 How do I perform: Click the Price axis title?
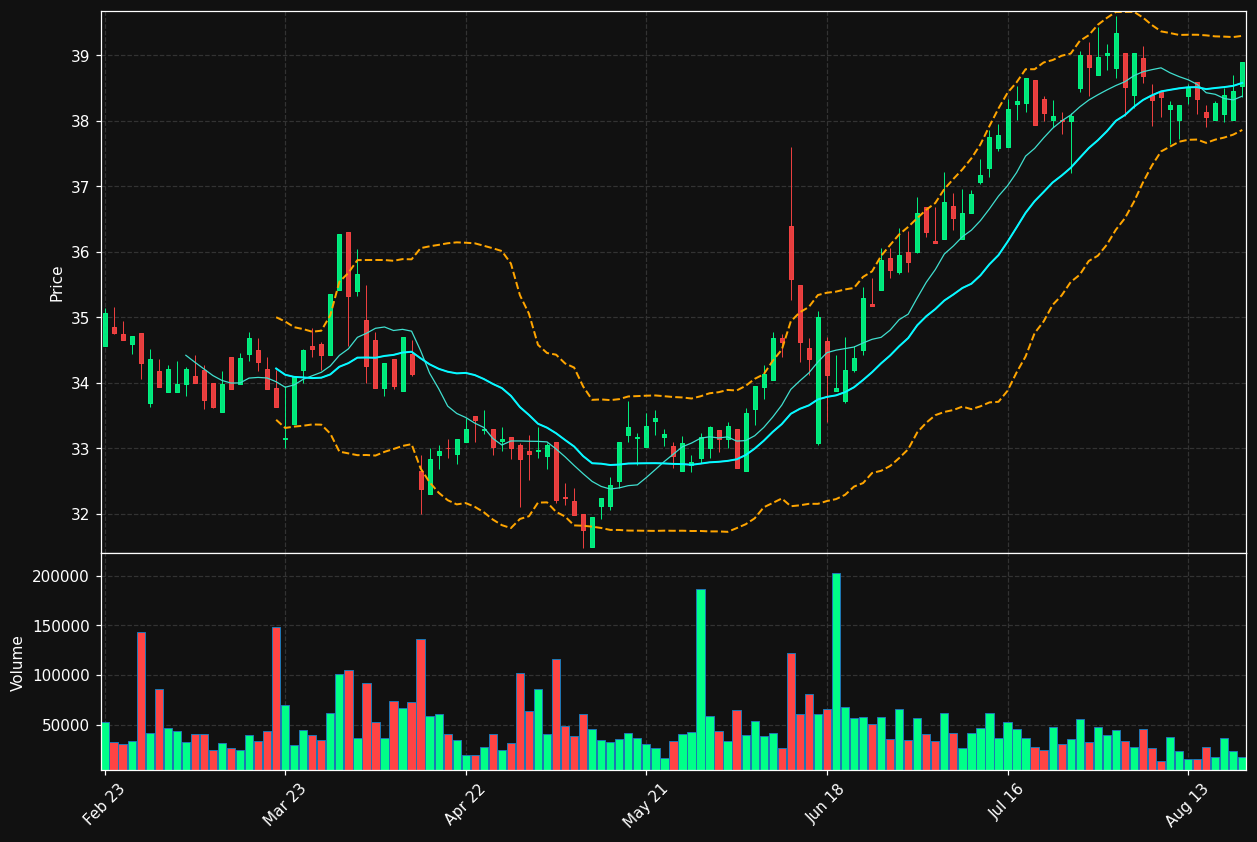pyautogui.click(x=57, y=283)
